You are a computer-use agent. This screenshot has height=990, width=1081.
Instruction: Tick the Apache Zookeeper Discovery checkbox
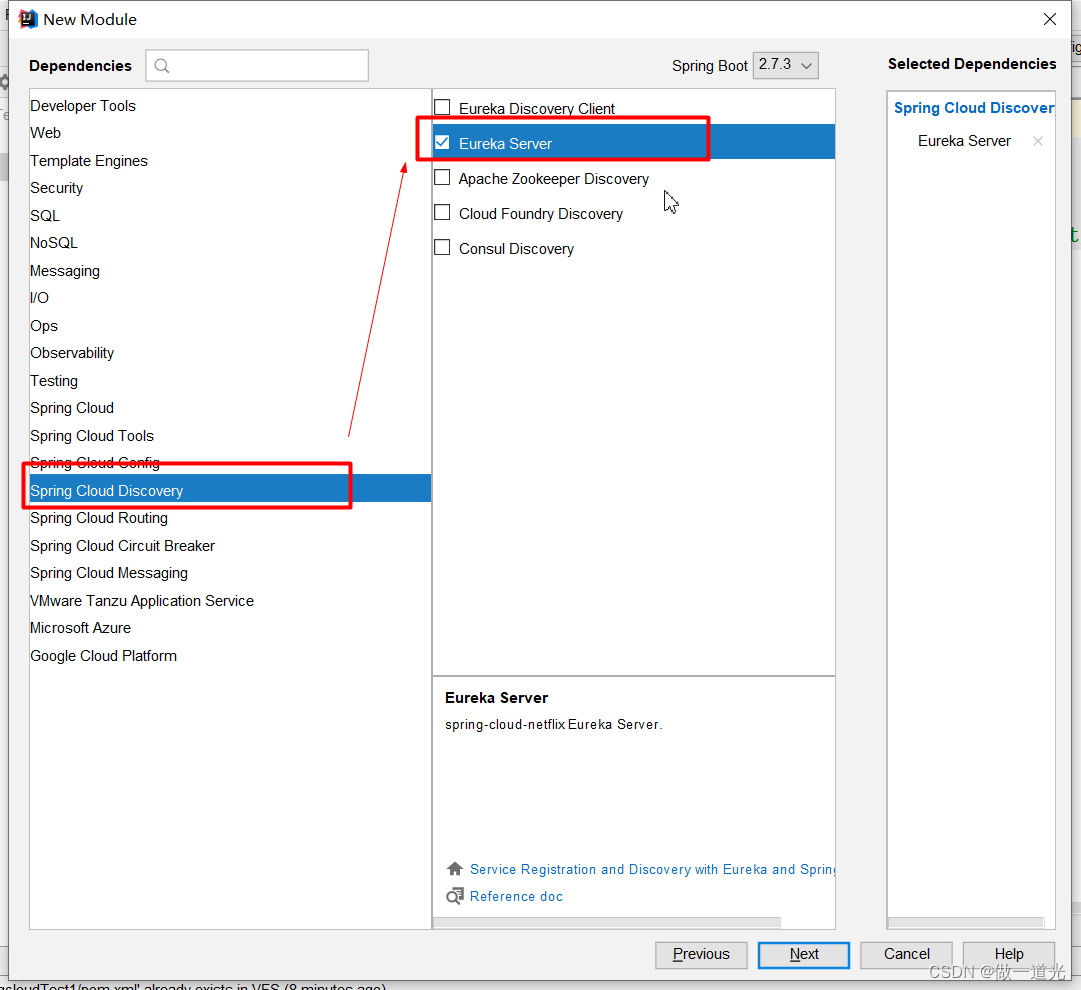click(x=442, y=178)
